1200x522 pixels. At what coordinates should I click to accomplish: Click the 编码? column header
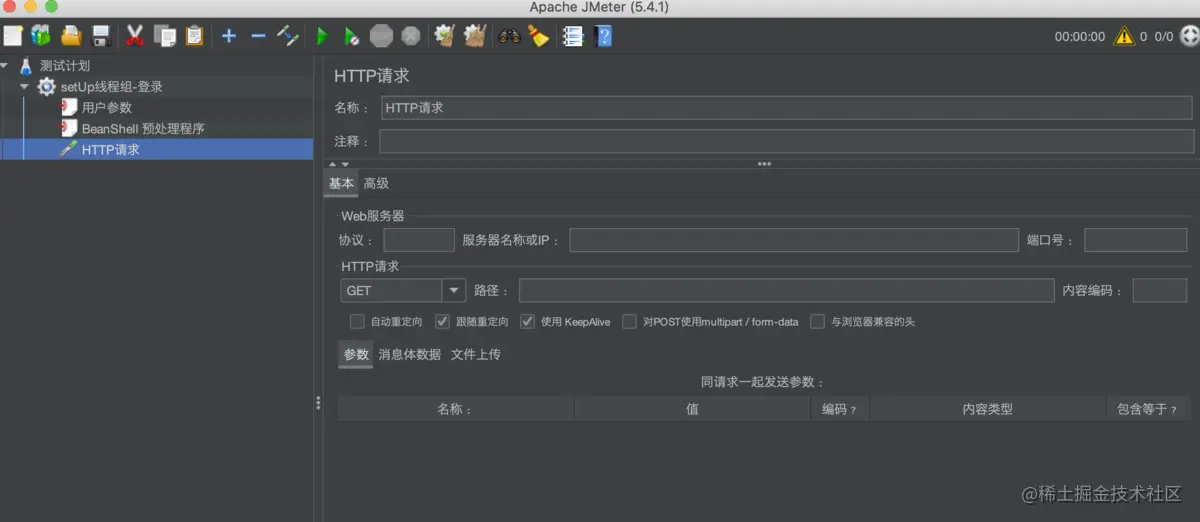(840, 409)
